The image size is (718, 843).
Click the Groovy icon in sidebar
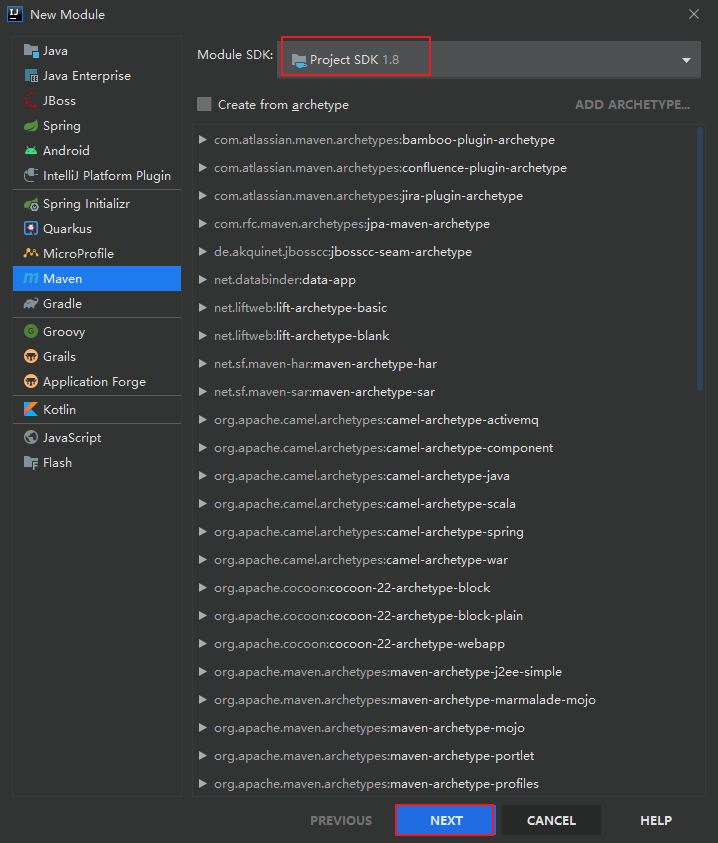point(31,332)
